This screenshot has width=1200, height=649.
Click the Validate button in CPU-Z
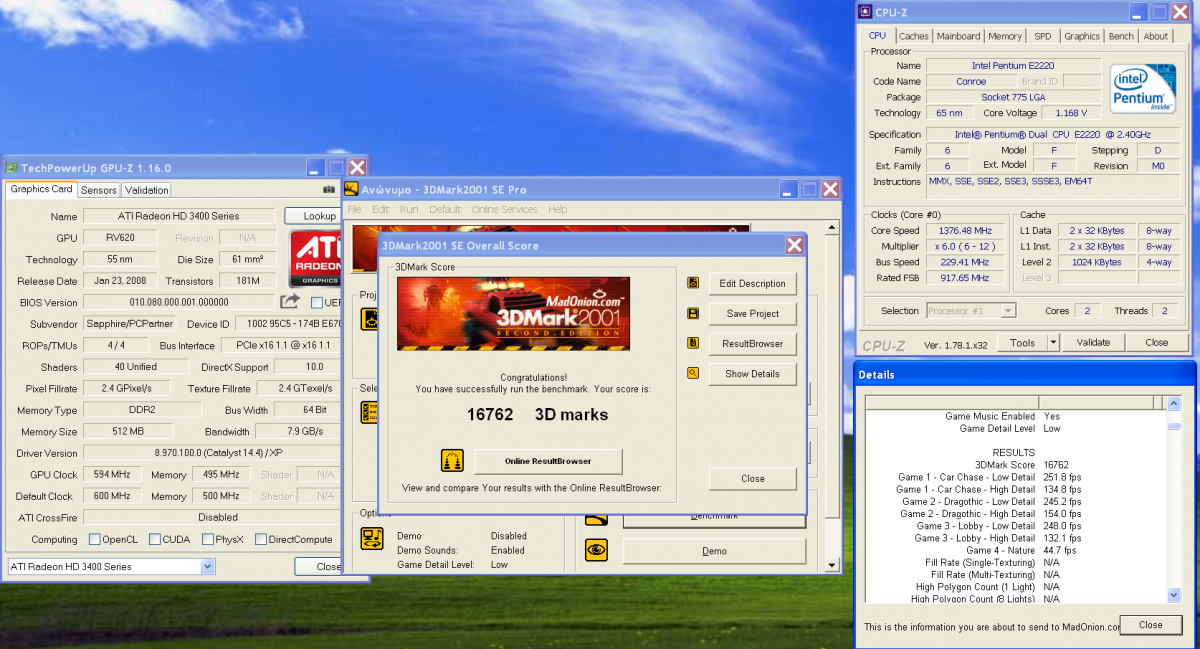(x=1093, y=342)
